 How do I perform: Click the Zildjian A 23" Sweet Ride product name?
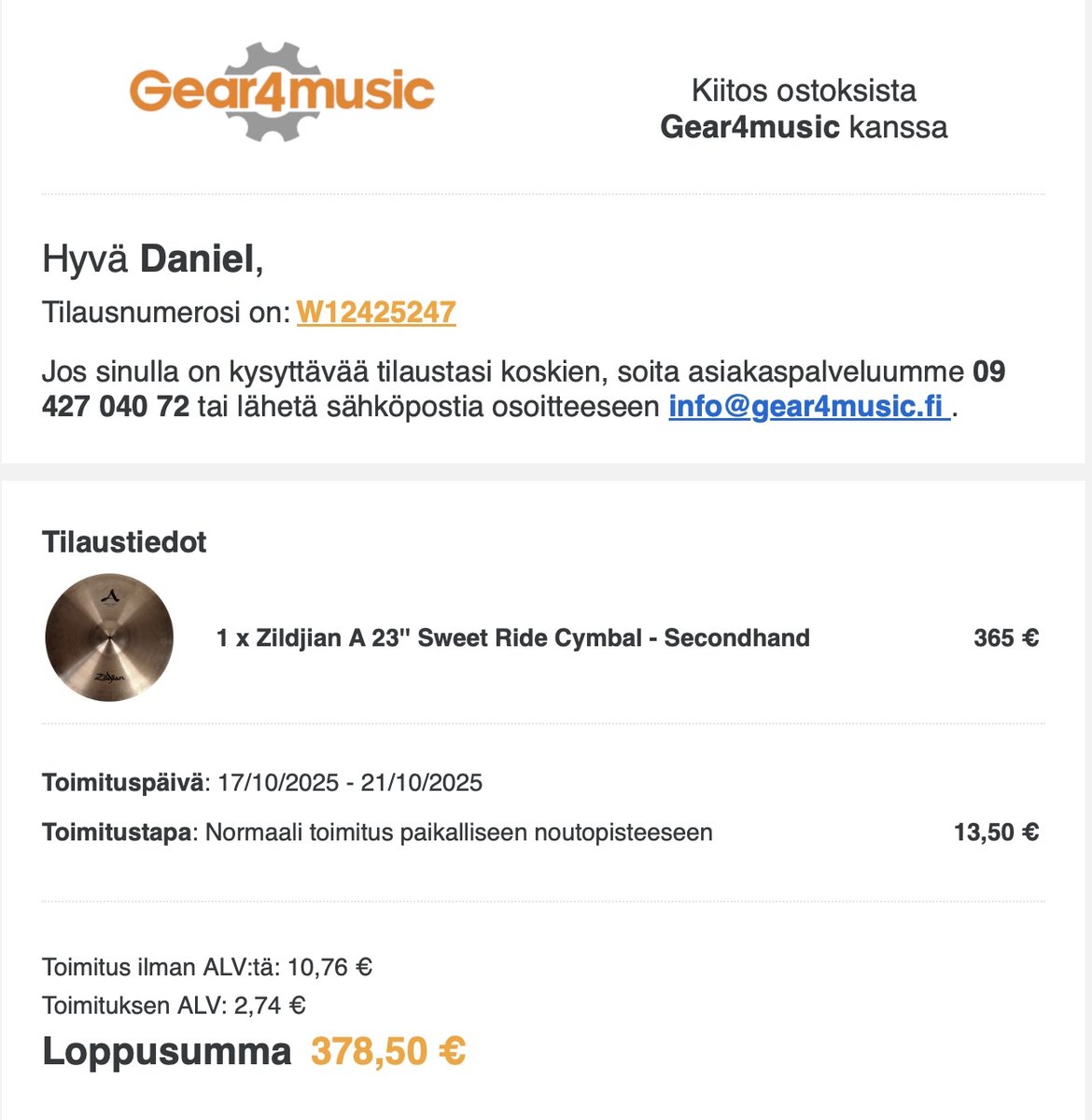(x=512, y=638)
